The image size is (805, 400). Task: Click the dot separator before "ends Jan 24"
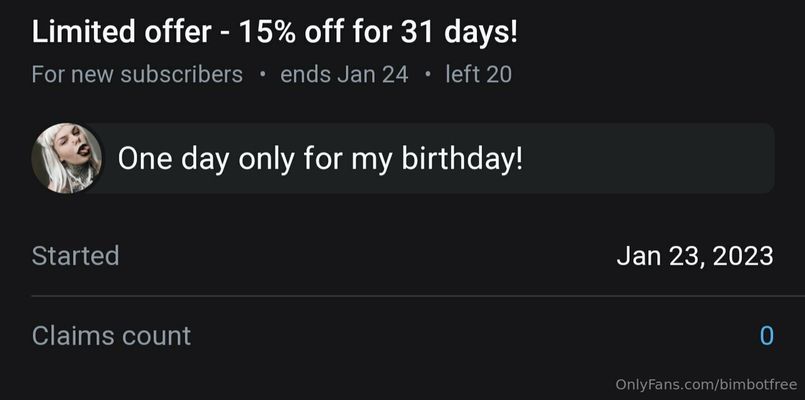click(x=262, y=75)
